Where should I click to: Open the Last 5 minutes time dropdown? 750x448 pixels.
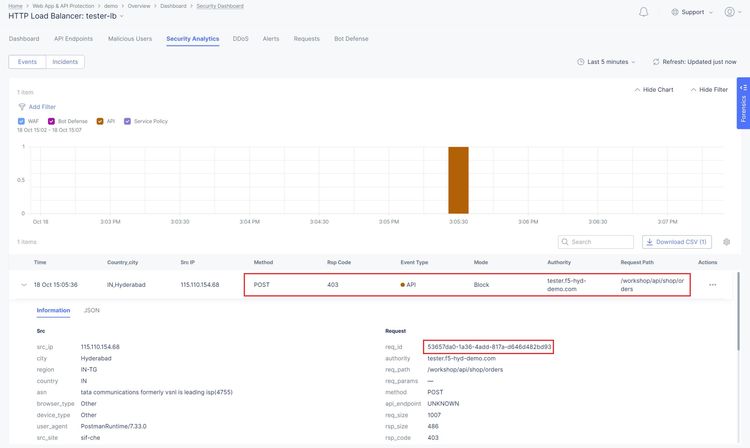(x=606, y=62)
